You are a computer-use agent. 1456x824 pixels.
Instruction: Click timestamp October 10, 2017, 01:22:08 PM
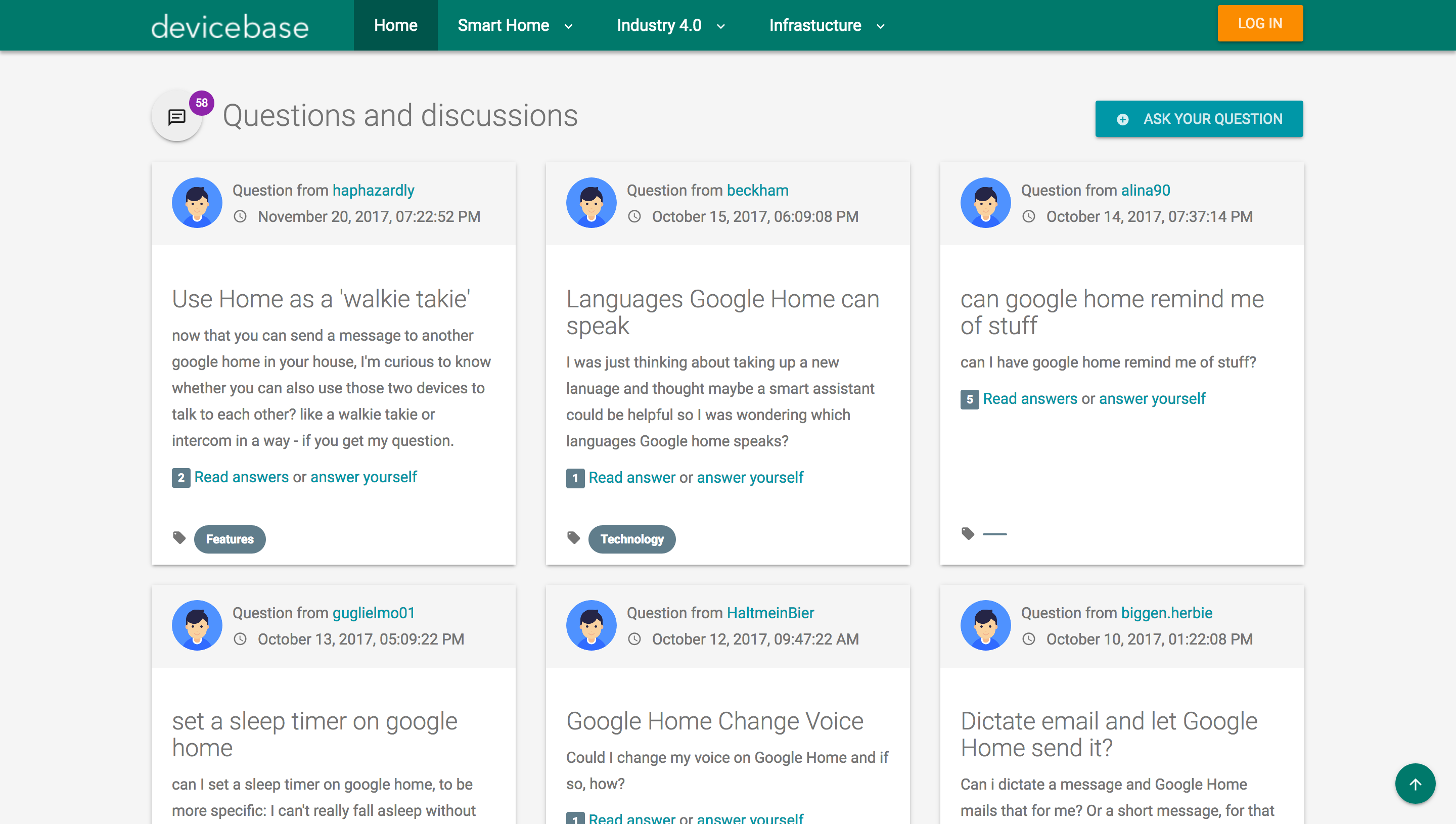[x=1149, y=639]
